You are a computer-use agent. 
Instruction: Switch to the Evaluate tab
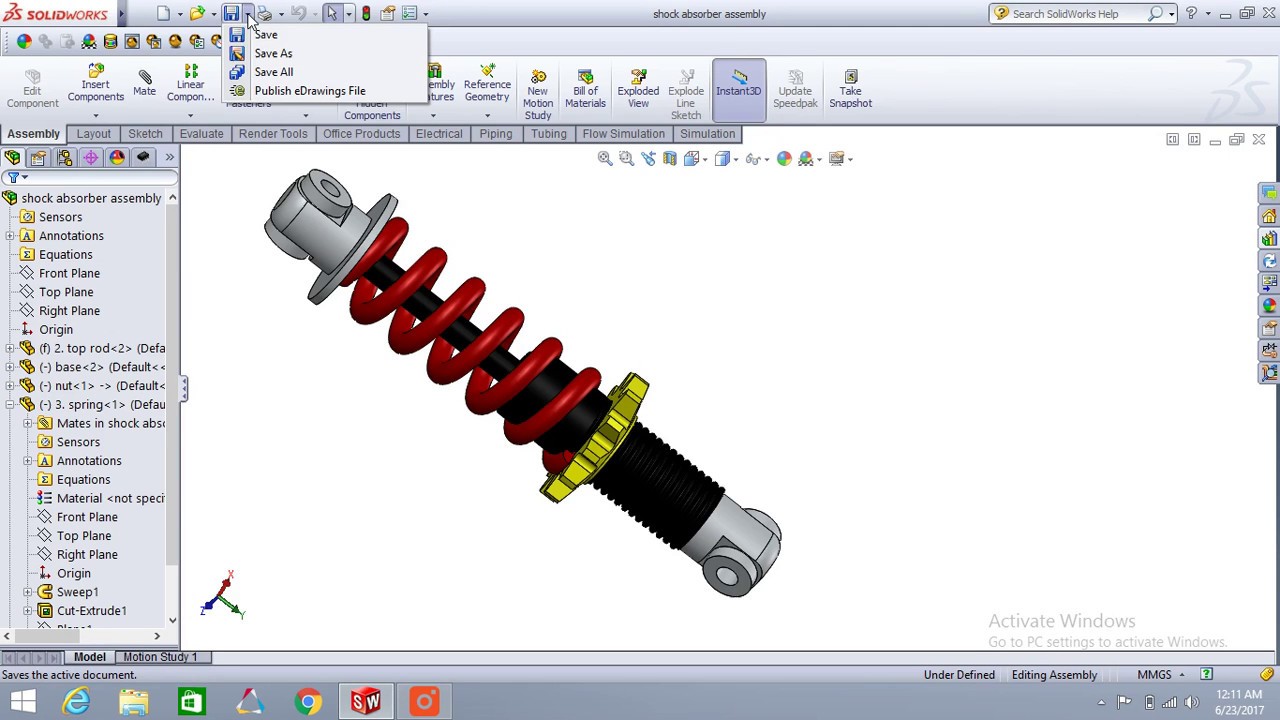point(201,134)
